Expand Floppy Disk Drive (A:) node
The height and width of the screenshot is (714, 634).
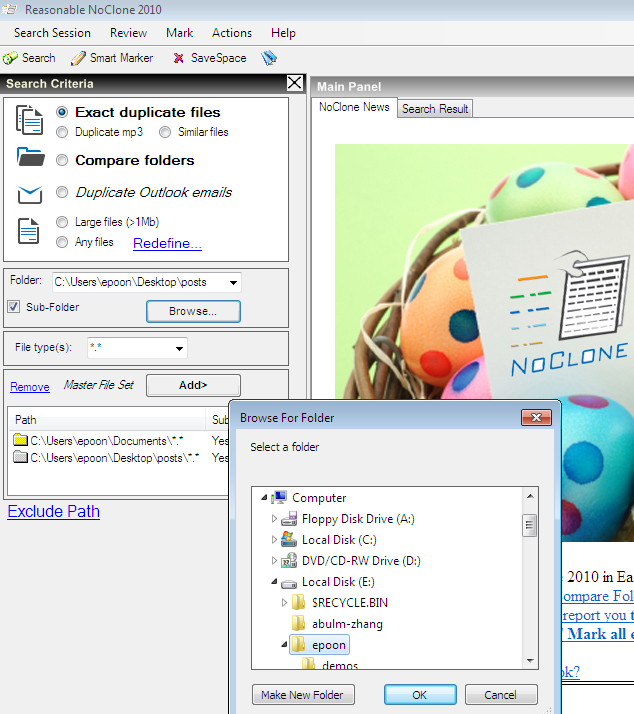(x=274, y=518)
